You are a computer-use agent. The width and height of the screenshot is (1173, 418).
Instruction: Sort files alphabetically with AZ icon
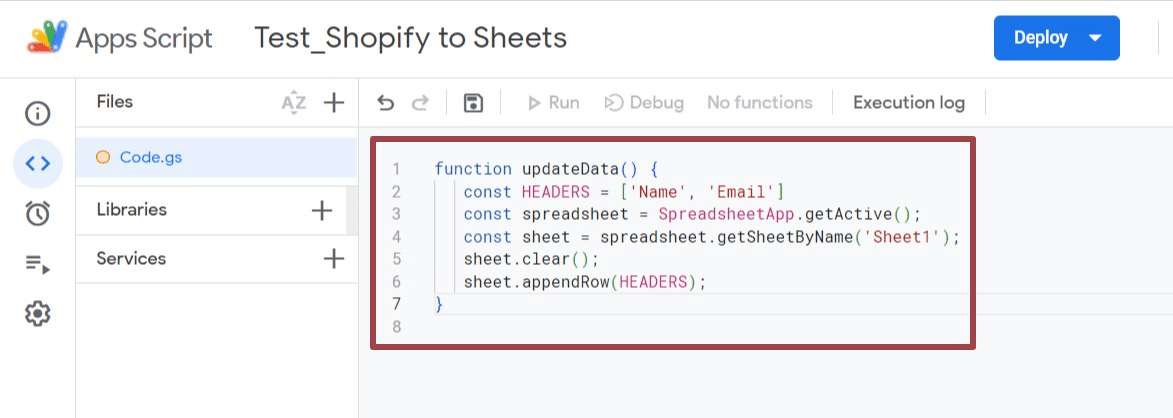293,102
